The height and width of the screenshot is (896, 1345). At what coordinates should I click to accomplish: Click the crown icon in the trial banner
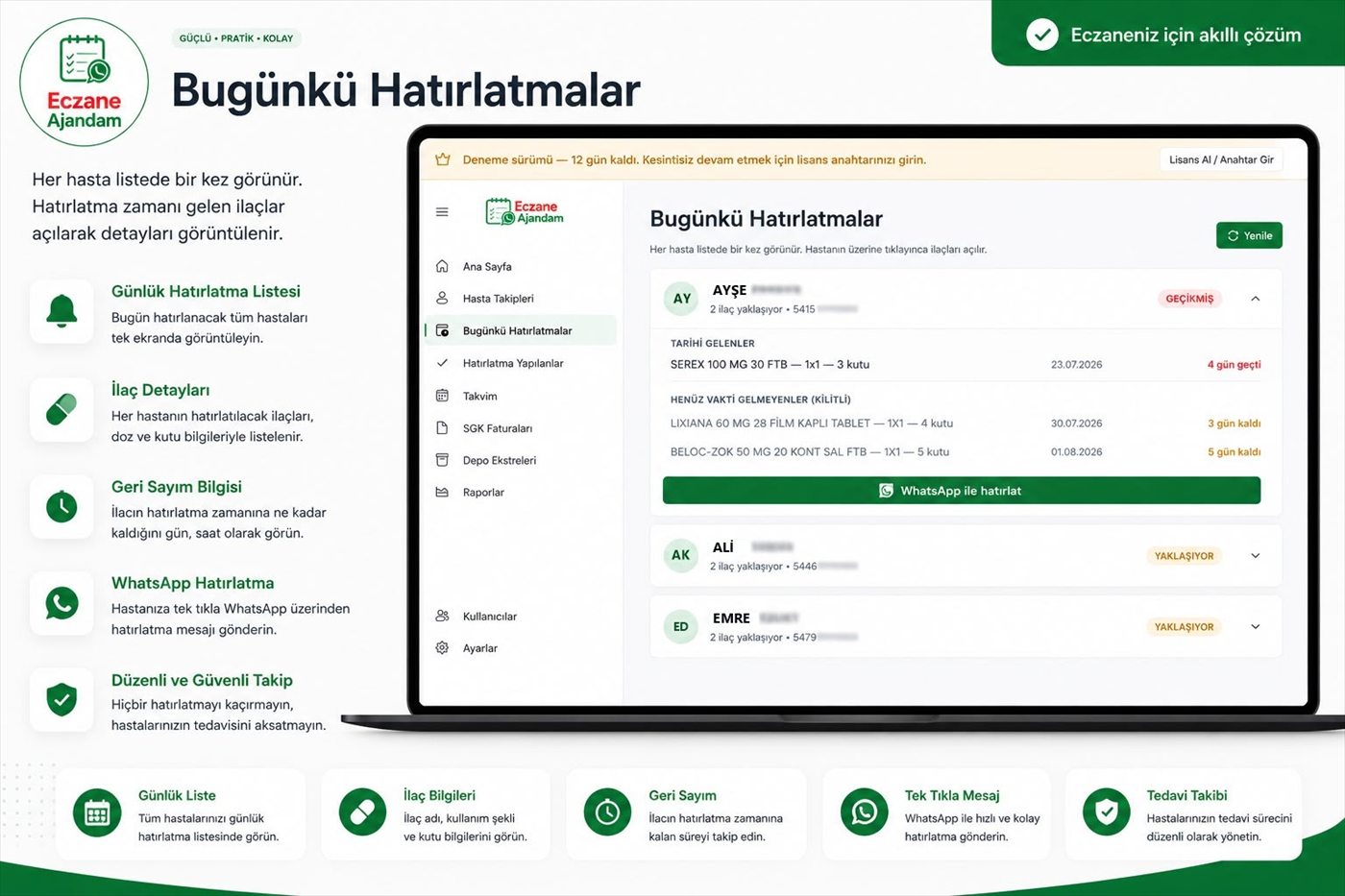(443, 159)
